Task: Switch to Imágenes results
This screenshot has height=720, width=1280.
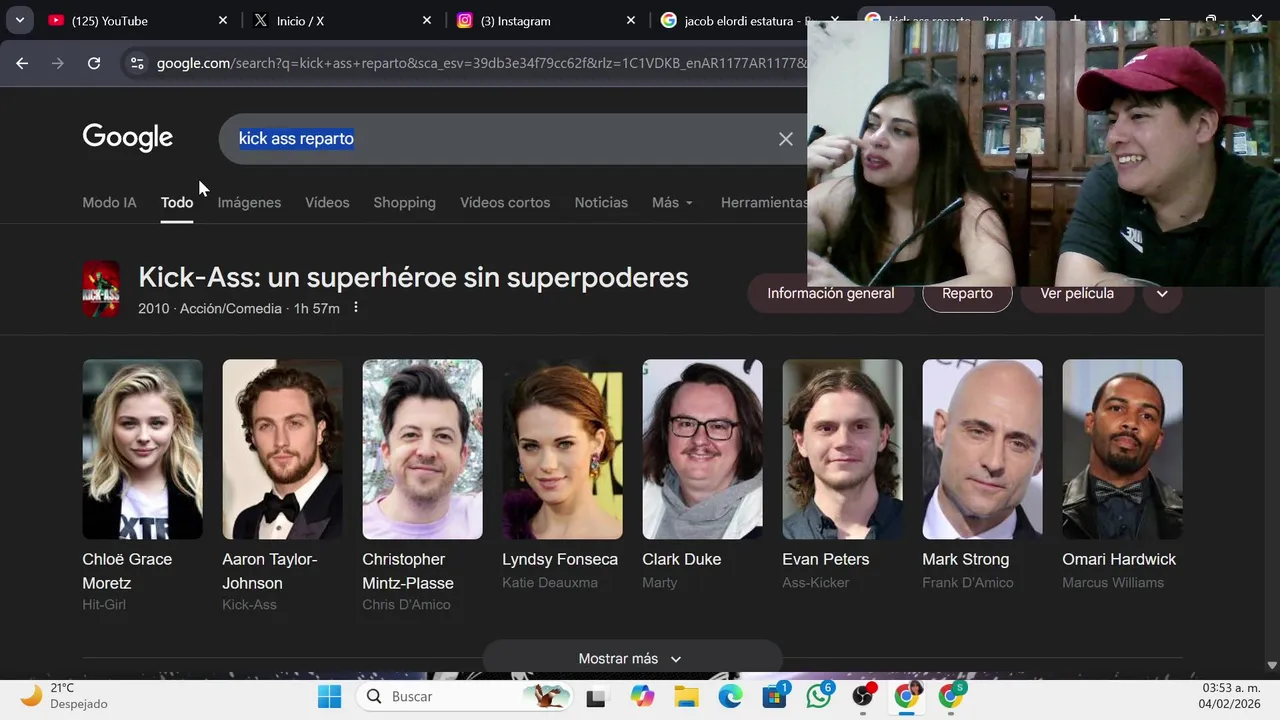Action: click(249, 202)
